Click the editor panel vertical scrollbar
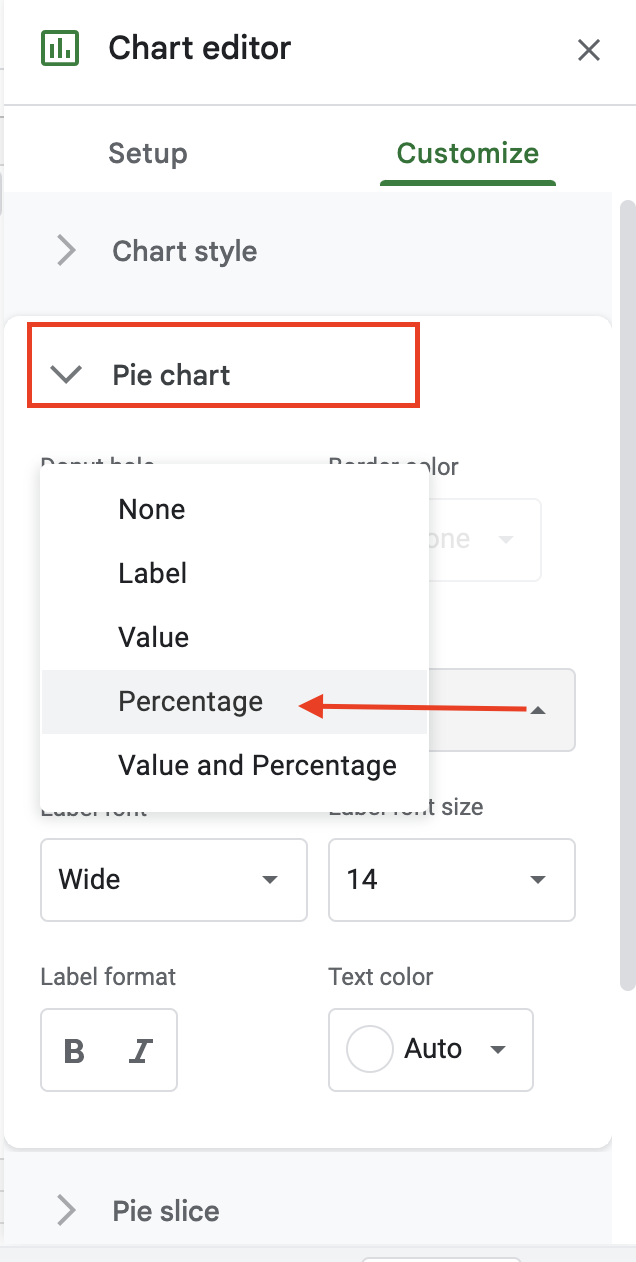 [x=628, y=595]
